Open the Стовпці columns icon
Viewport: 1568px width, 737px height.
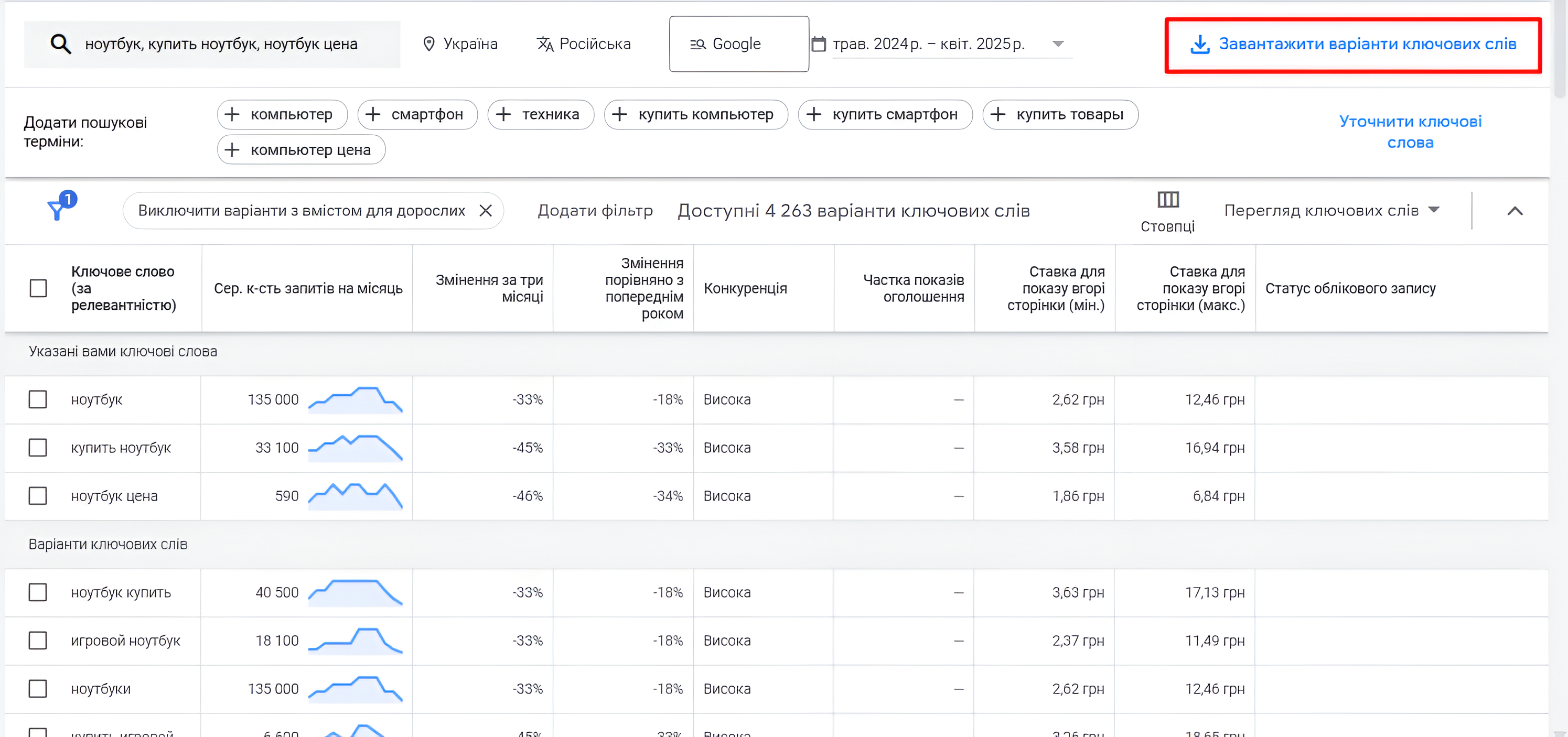[1167, 199]
